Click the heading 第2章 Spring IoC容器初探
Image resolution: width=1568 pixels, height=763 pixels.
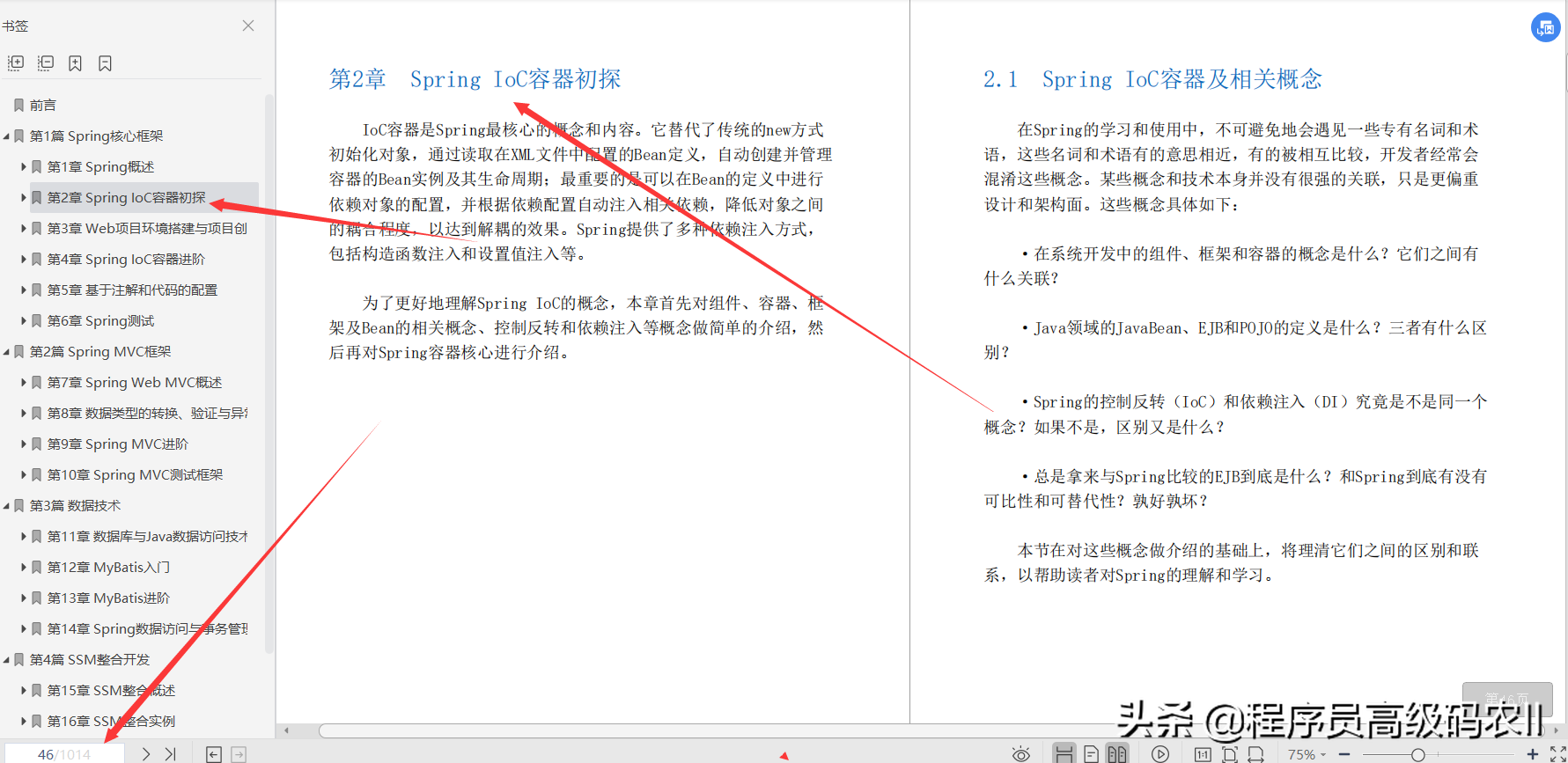click(475, 79)
